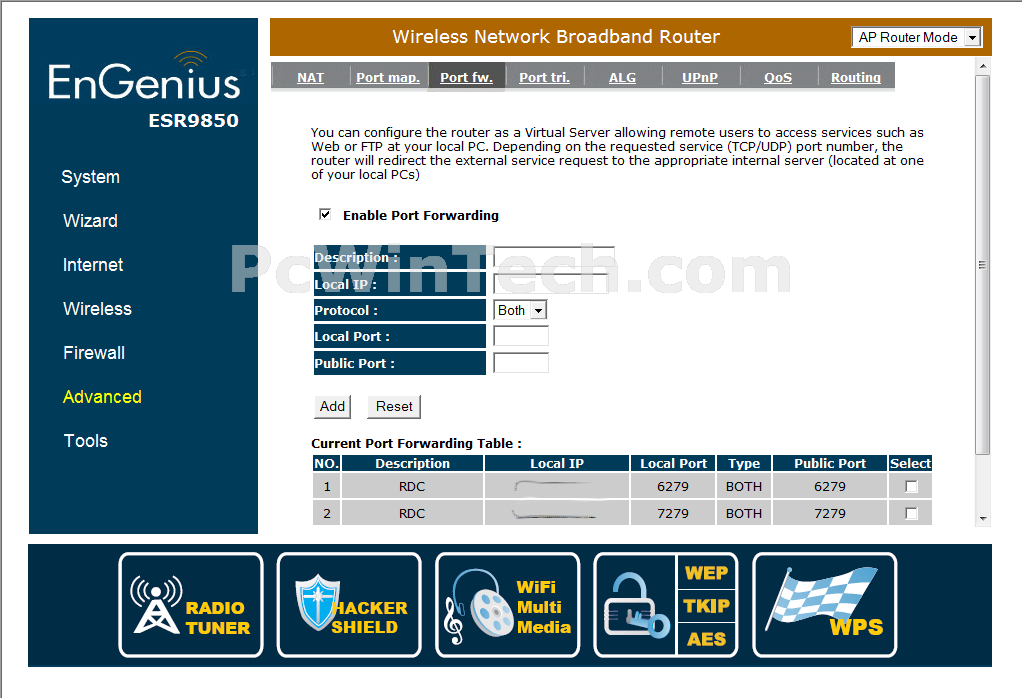
Task: Click Local Port 7279 cell in row 2
Action: (673, 514)
